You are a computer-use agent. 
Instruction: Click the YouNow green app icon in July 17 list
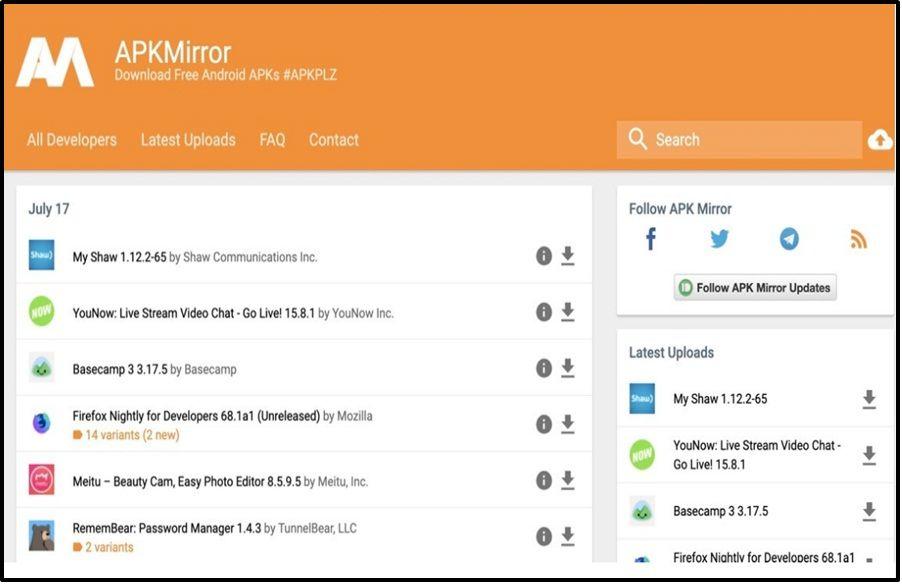pyautogui.click(x=41, y=311)
